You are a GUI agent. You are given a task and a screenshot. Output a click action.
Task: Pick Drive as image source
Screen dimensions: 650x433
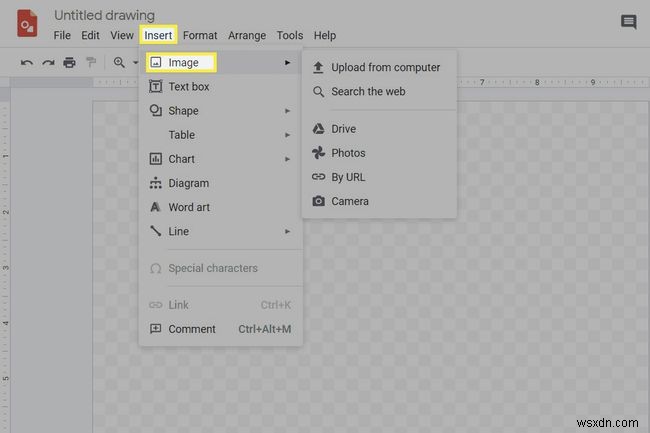coord(343,129)
